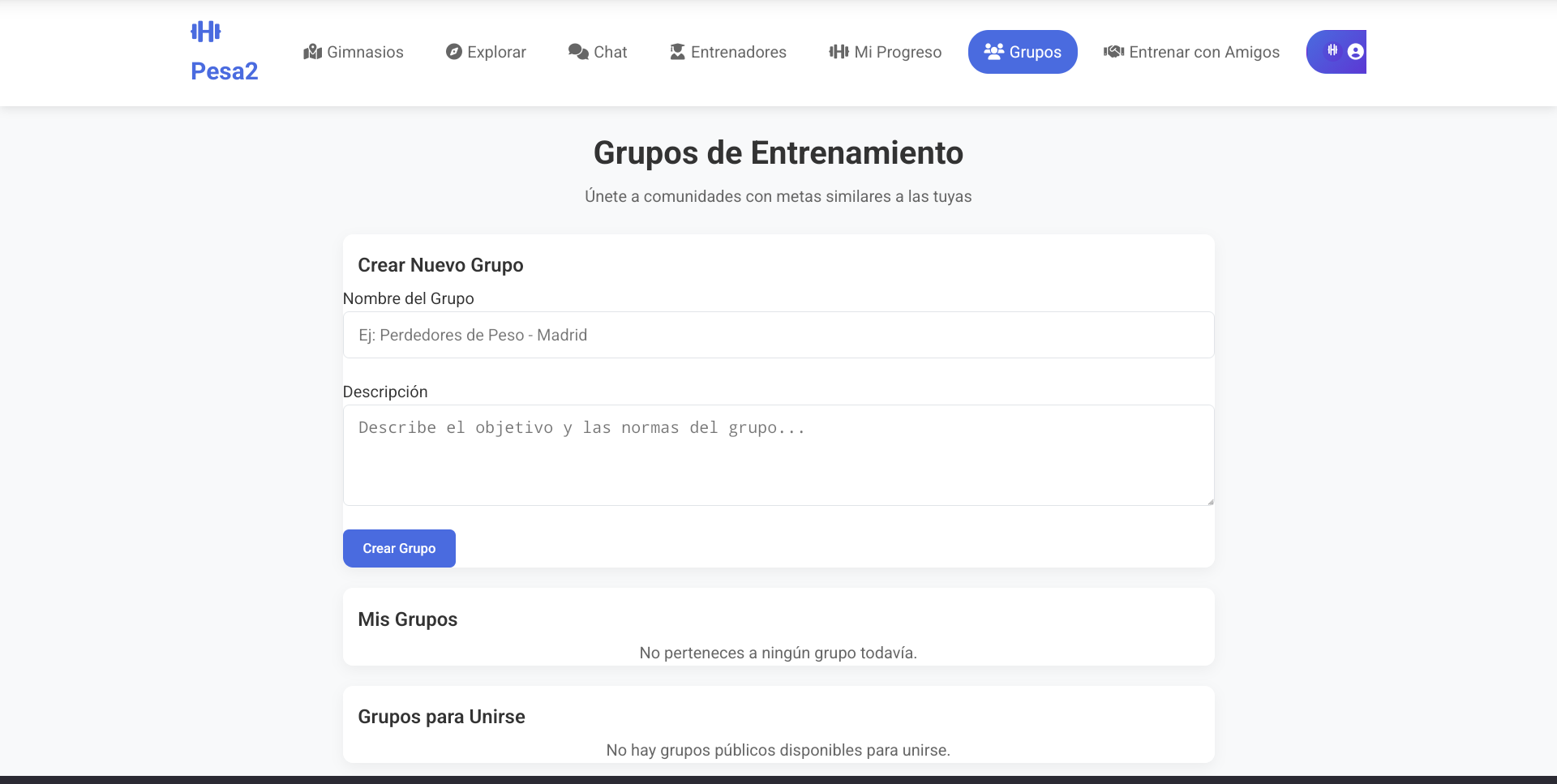
Task: Click the handshake icon beside Entrenar con Amigos
Action: (x=1113, y=52)
